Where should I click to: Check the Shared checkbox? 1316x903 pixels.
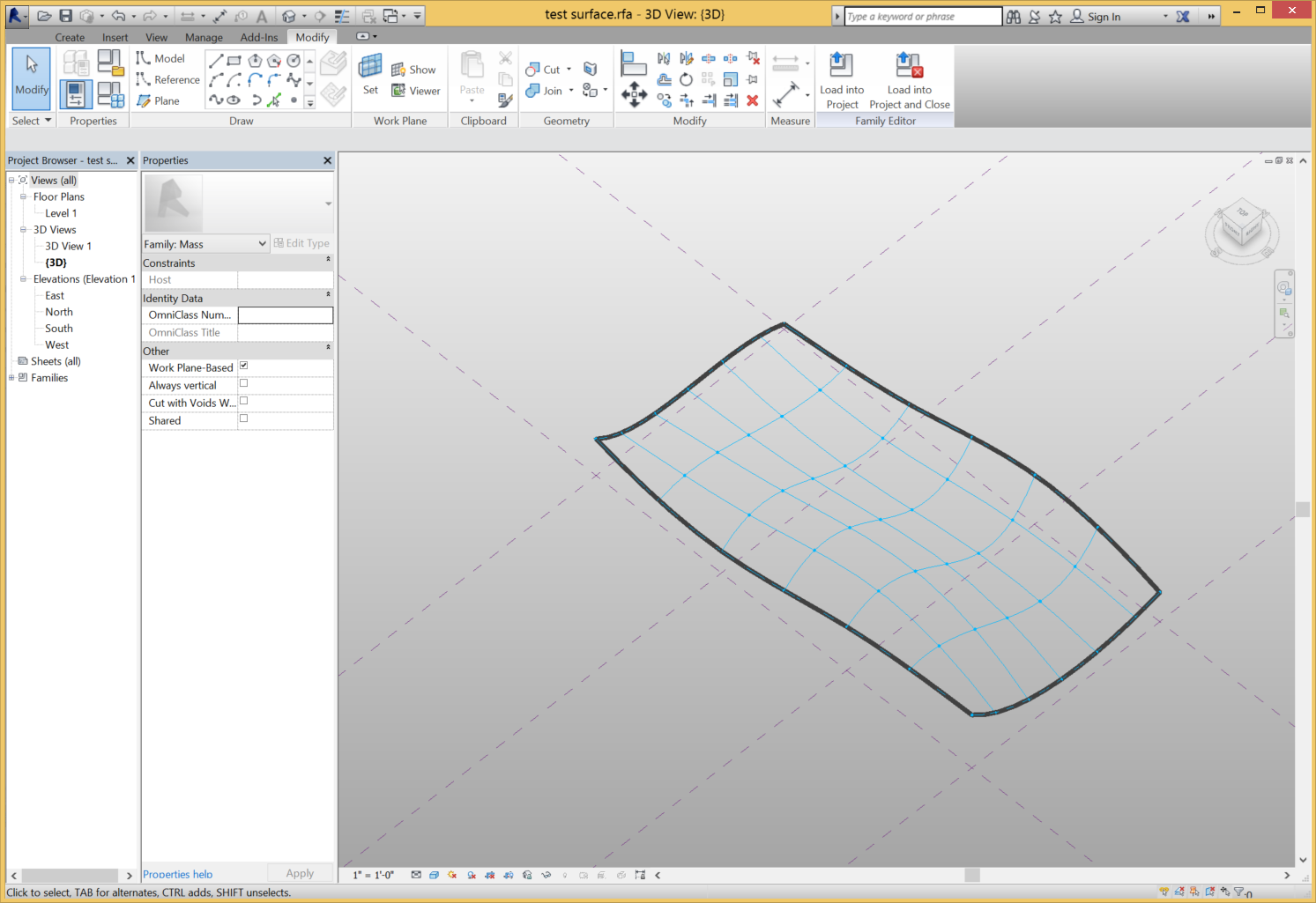[244, 418]
